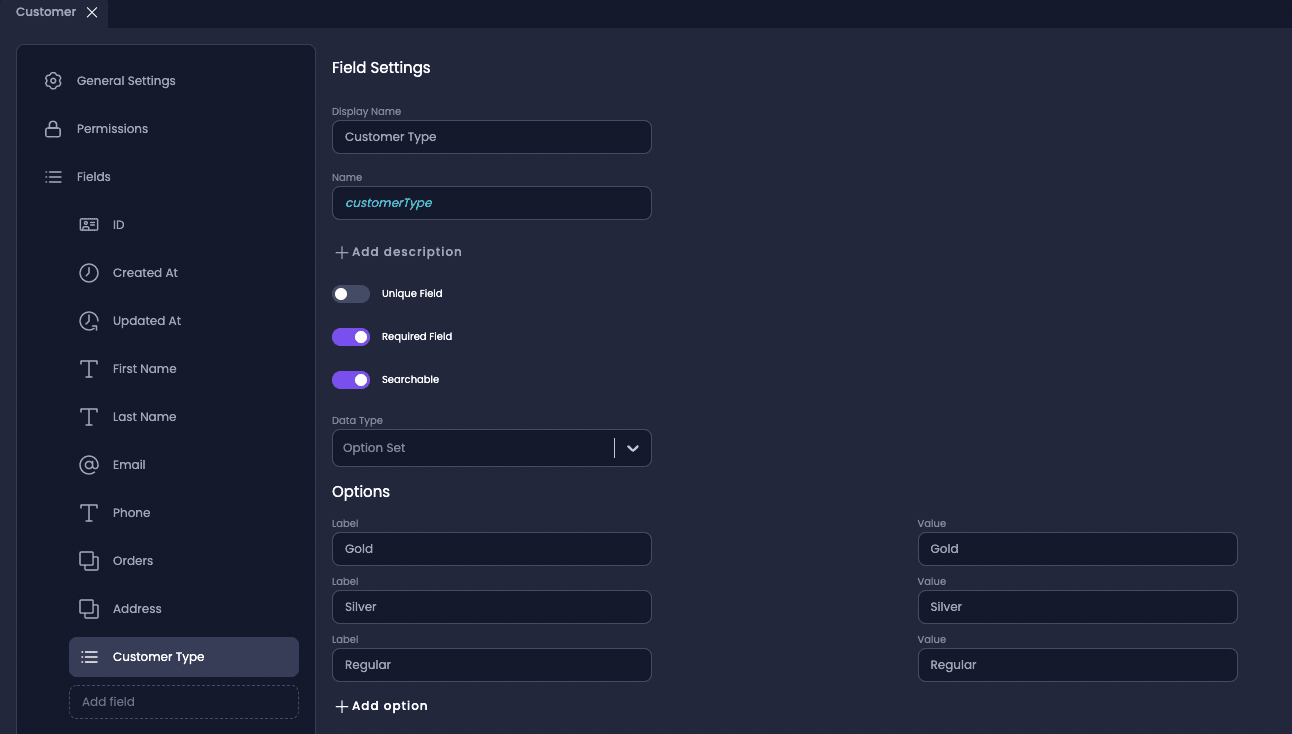Viewport: 1292px width, 734px height.
Task: Enable the Unique Field toggle
Action: pyautogui.click(x=351, y=294)
